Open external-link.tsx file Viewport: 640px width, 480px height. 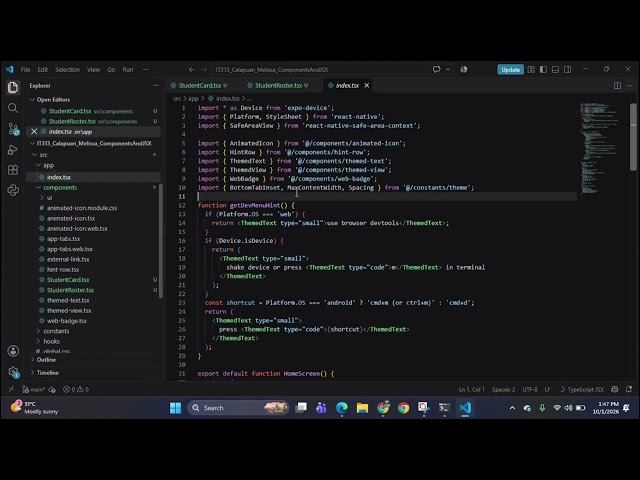(68, 259)
